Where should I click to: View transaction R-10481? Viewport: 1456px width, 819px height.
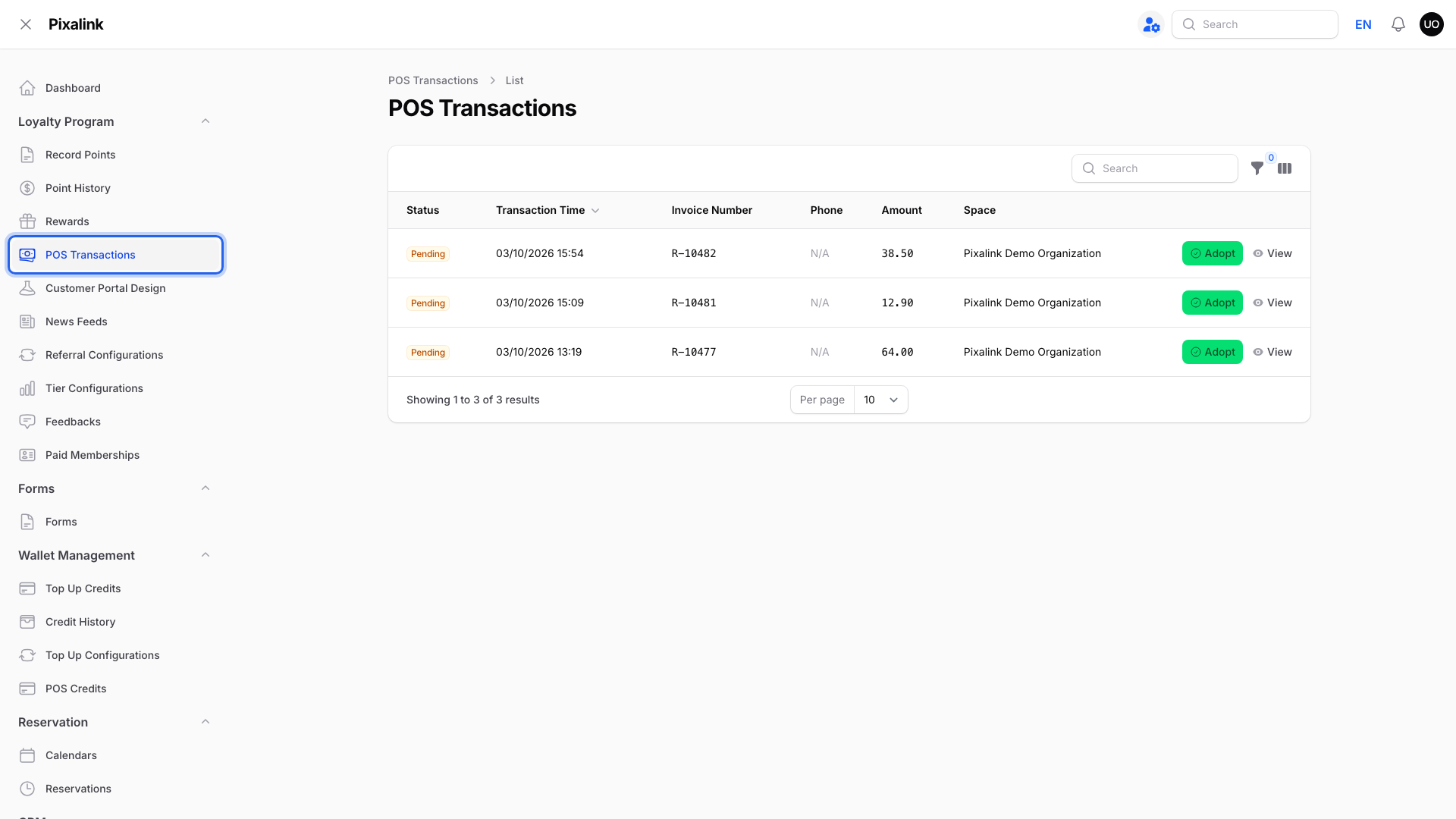(1272, 303)
